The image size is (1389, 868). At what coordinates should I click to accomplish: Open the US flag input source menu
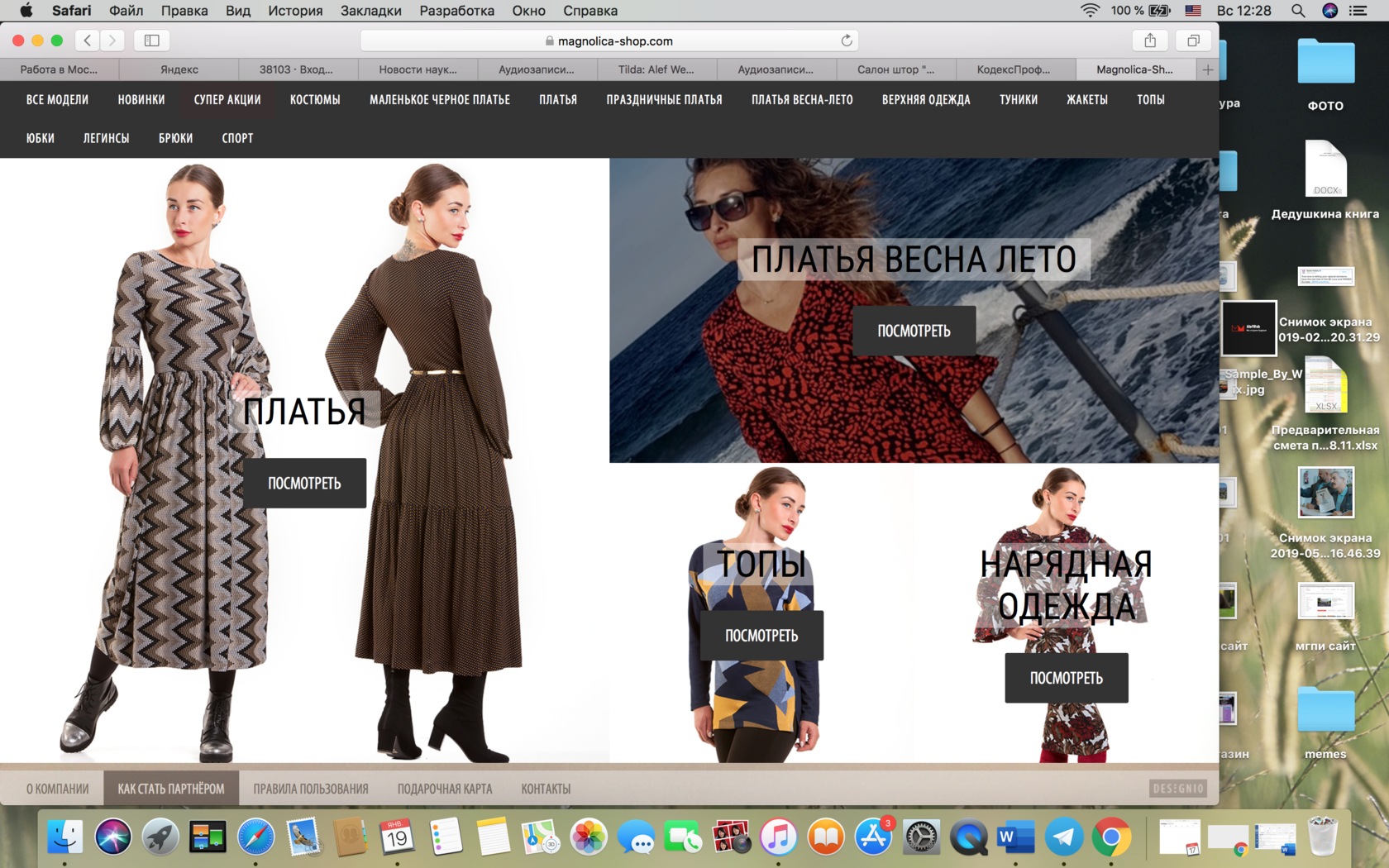point(1193,11)
